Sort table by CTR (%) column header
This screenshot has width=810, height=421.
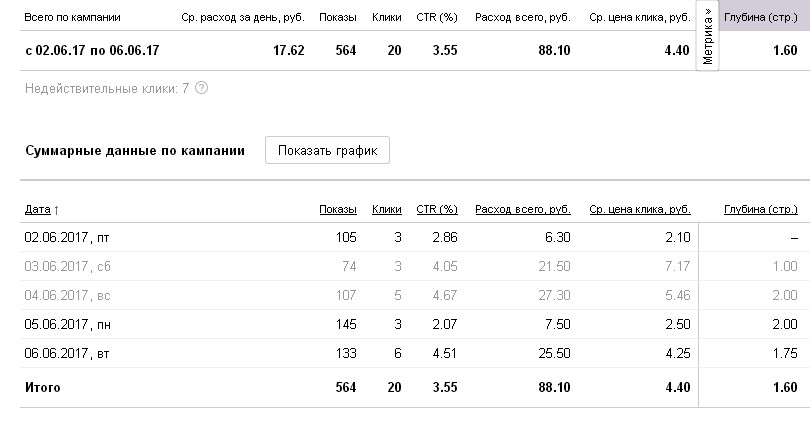[x=436, y=209]
